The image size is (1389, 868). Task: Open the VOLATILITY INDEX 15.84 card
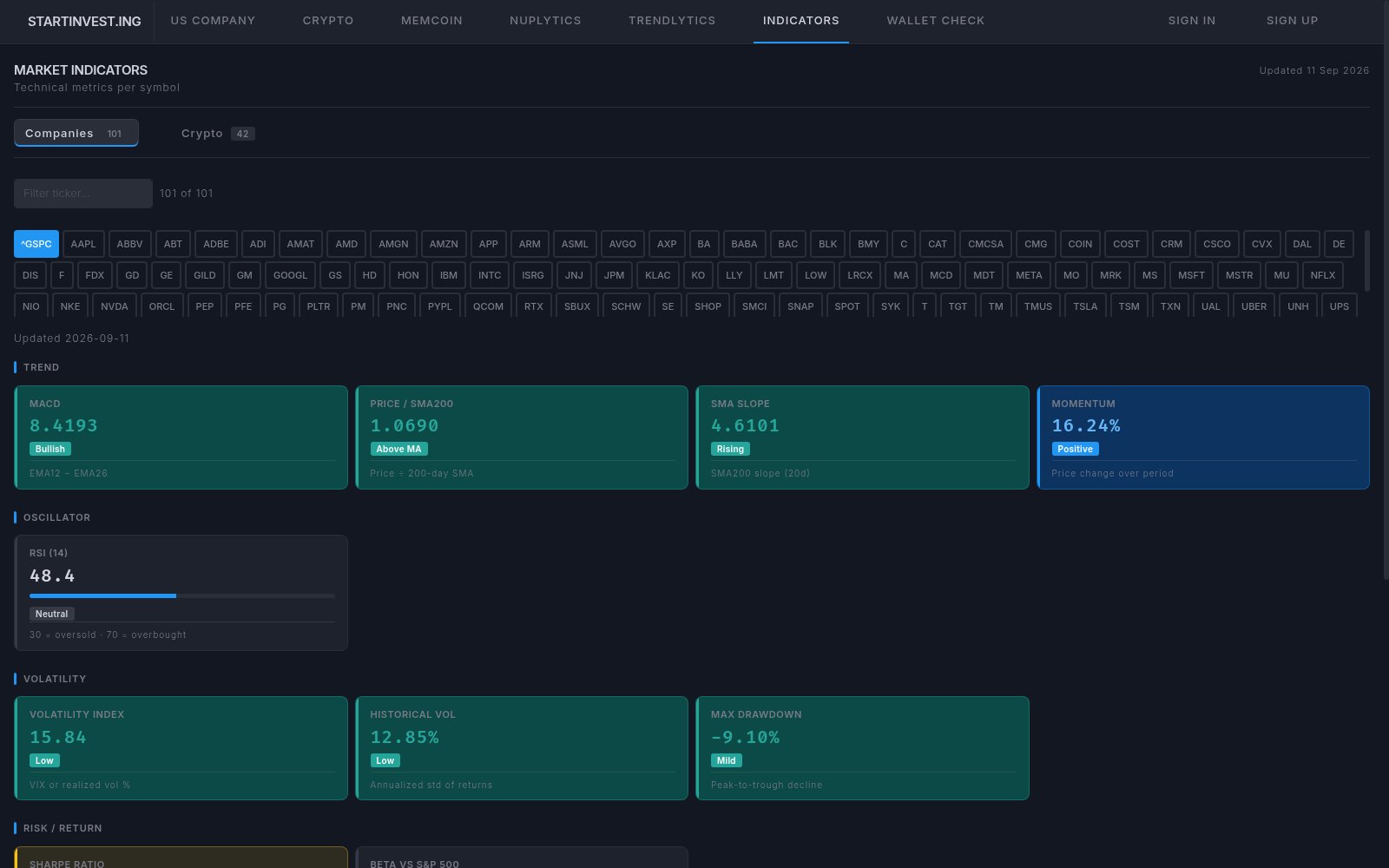pos(181,748)
